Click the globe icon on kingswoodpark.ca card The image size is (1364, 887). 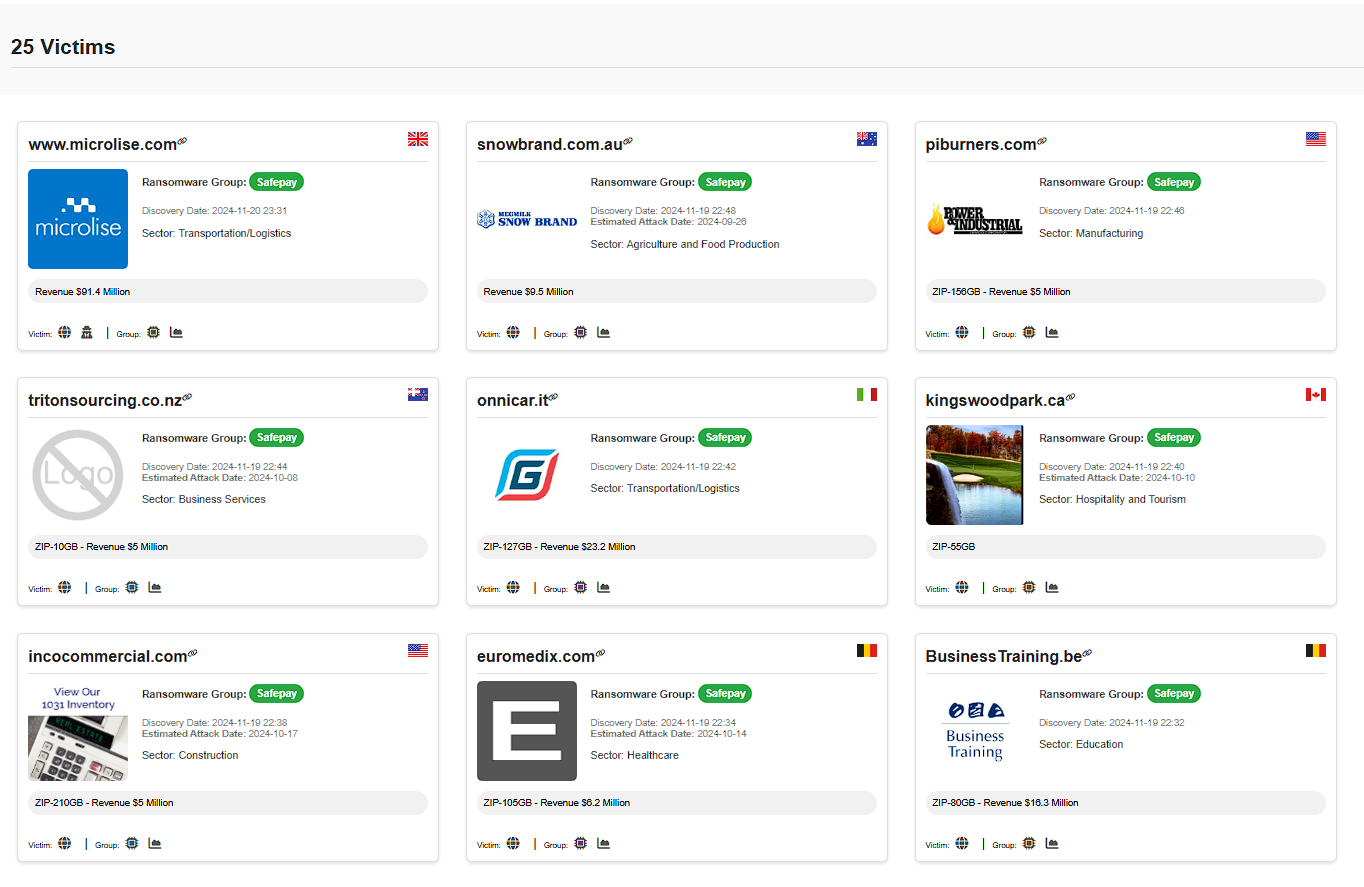tap(962, 588)
